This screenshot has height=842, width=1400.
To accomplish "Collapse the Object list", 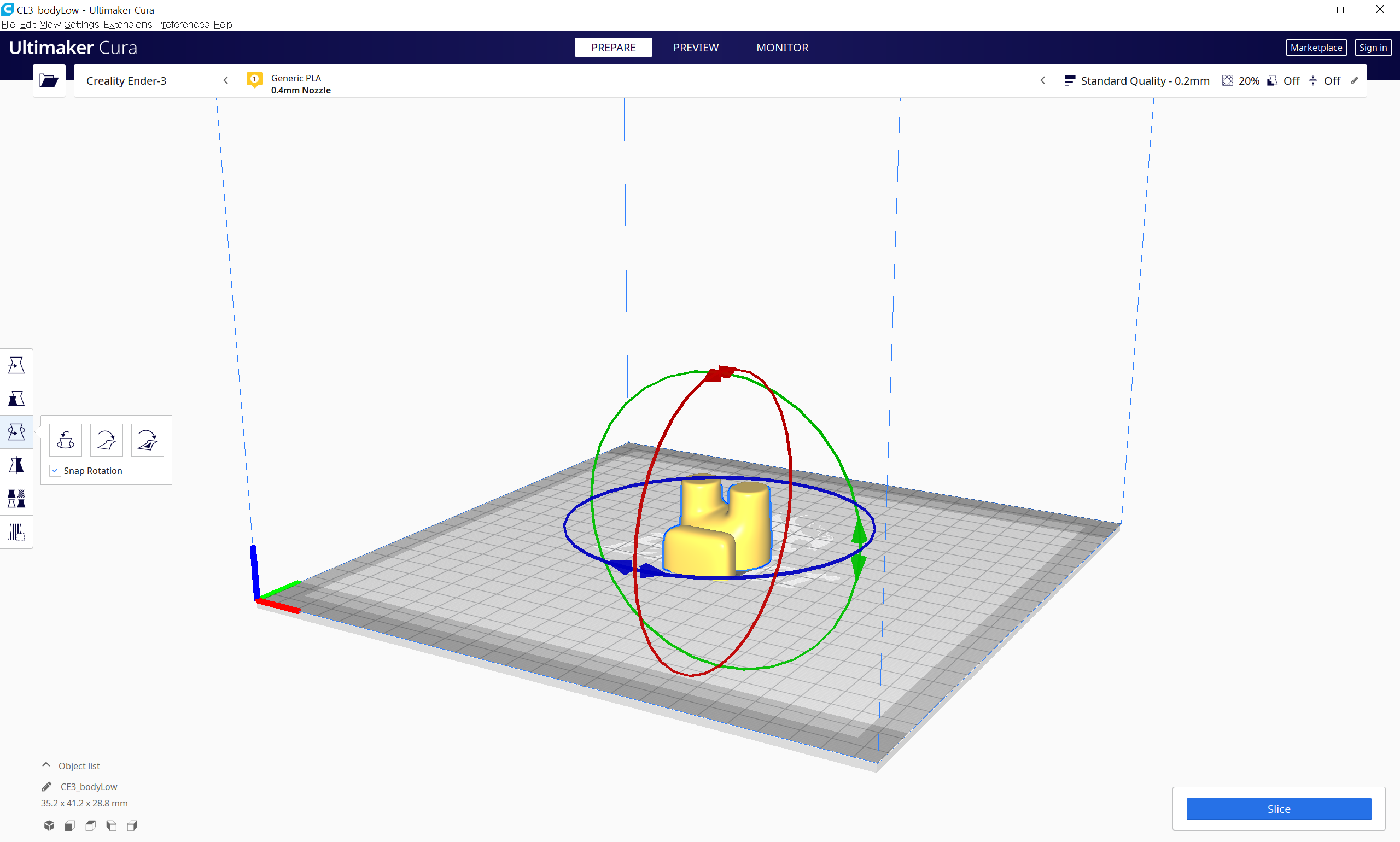I will (46, 765).
